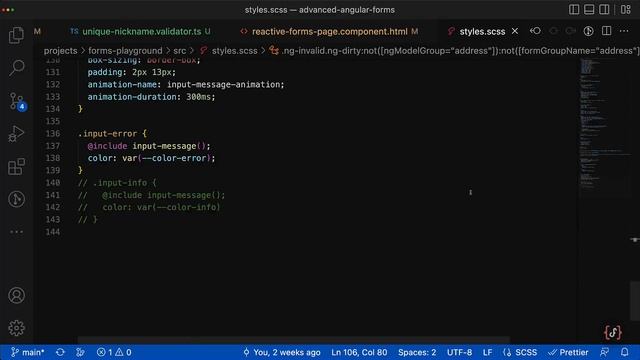Change end of line sequence LF

(x=487, y=352)
